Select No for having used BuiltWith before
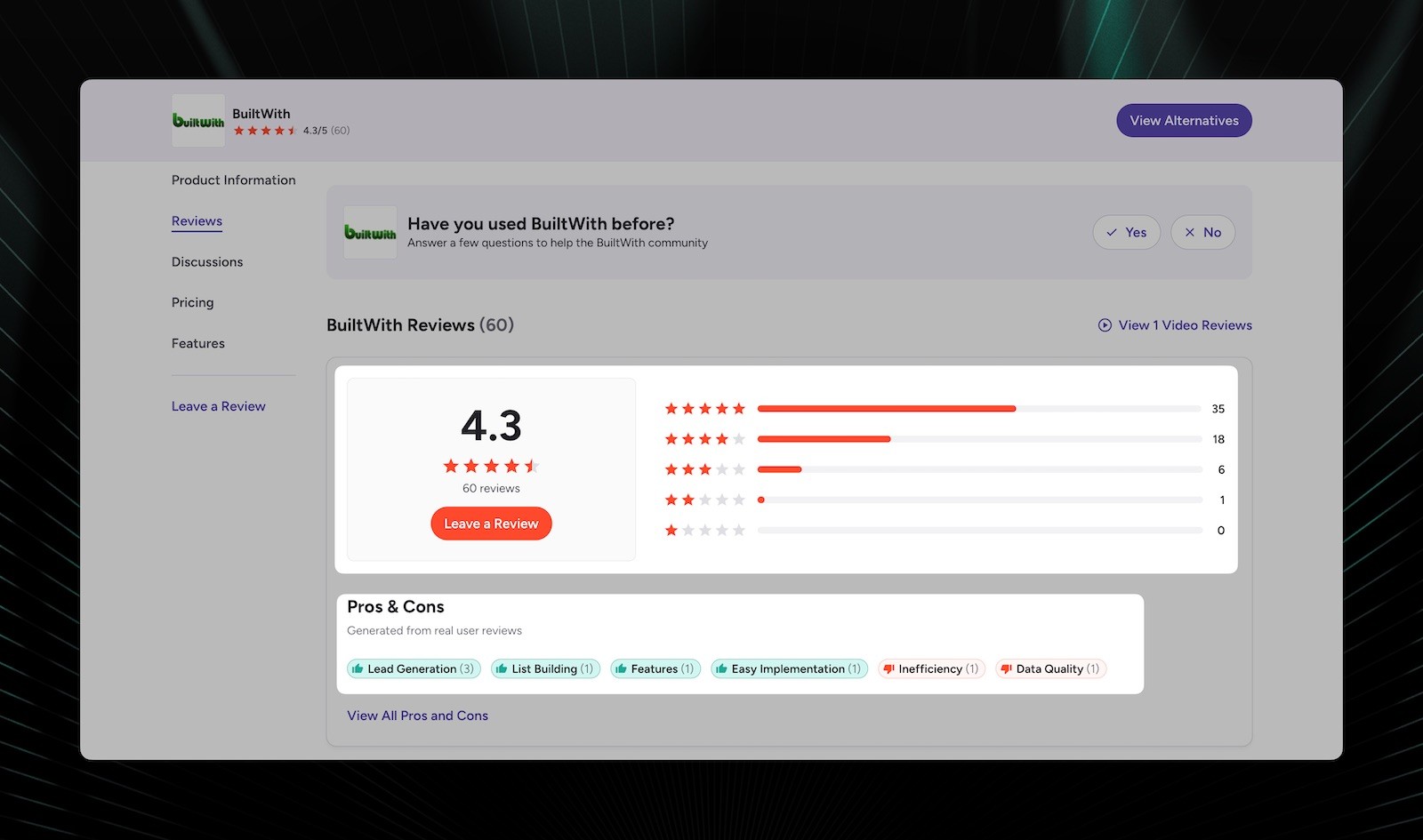This screenshot has width=1423, height=840. 1202,232
